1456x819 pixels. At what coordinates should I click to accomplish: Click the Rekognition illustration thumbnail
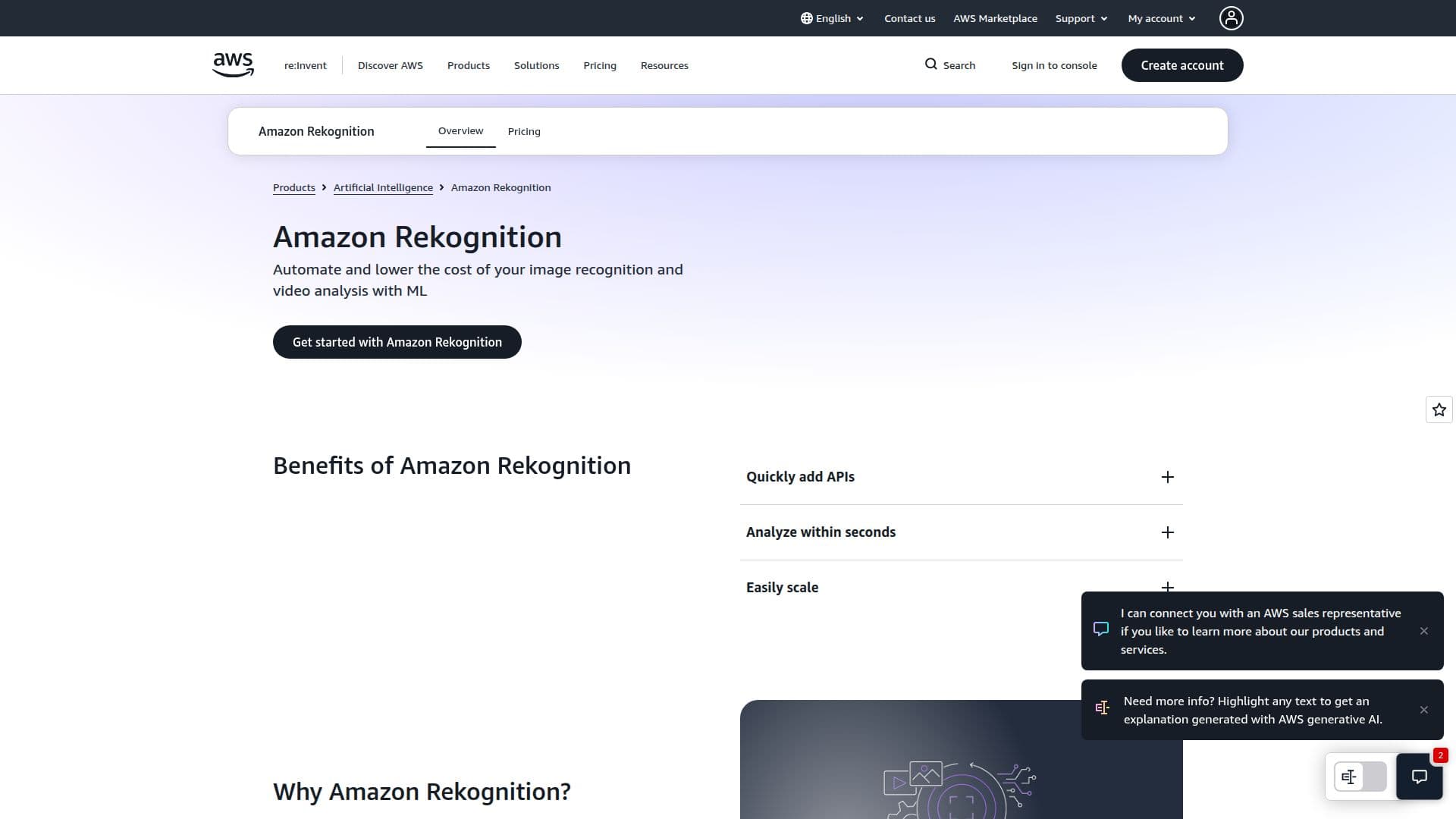961,759
